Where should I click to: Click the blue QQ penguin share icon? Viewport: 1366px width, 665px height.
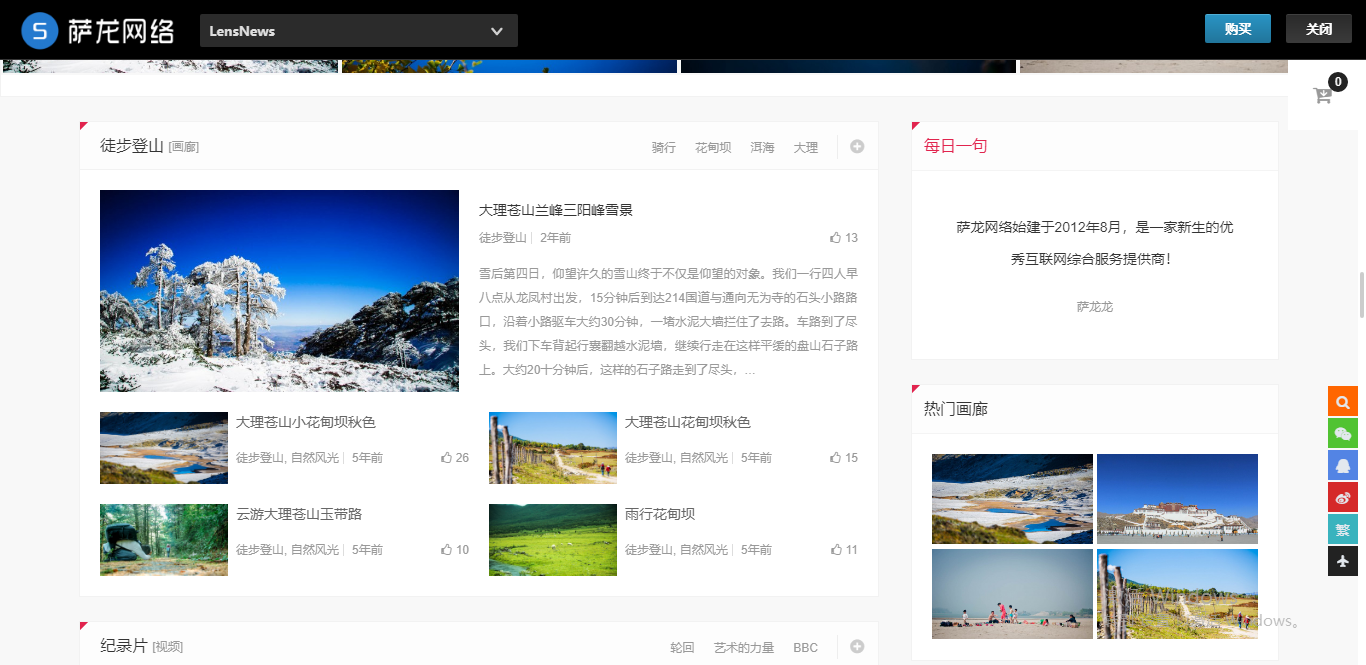pyautogui.click(x=1343, y=465)
